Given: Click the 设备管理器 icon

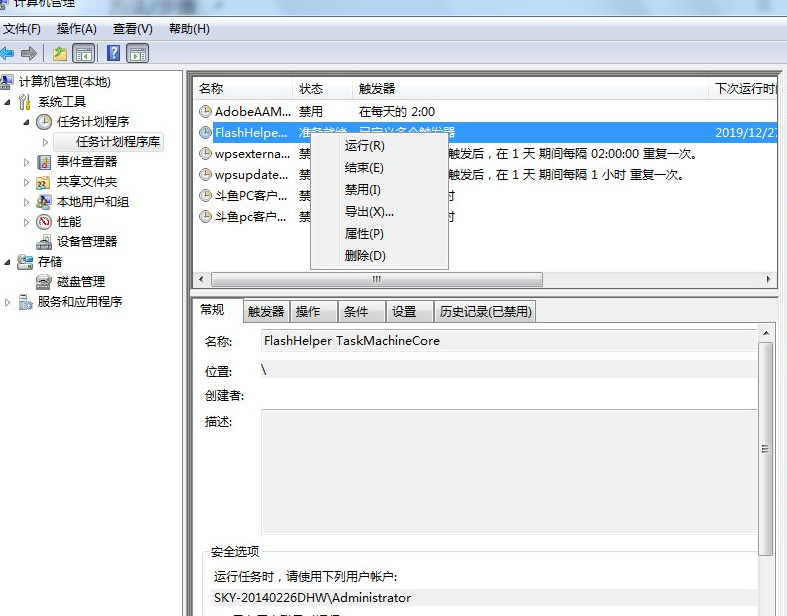Looking at the screenshot, I should 44,242.
